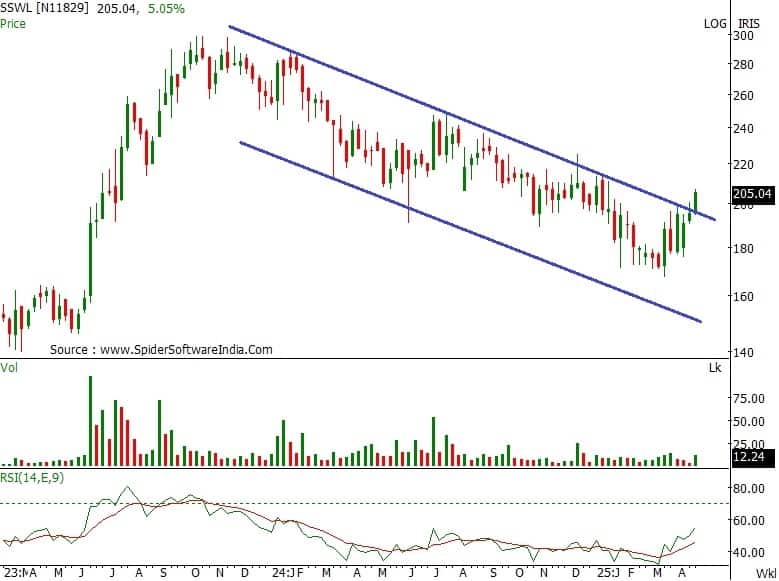The height and width of the screenshot is (581, 779).
Task: Click the tallest green volume bar
Action: [90, 420]
